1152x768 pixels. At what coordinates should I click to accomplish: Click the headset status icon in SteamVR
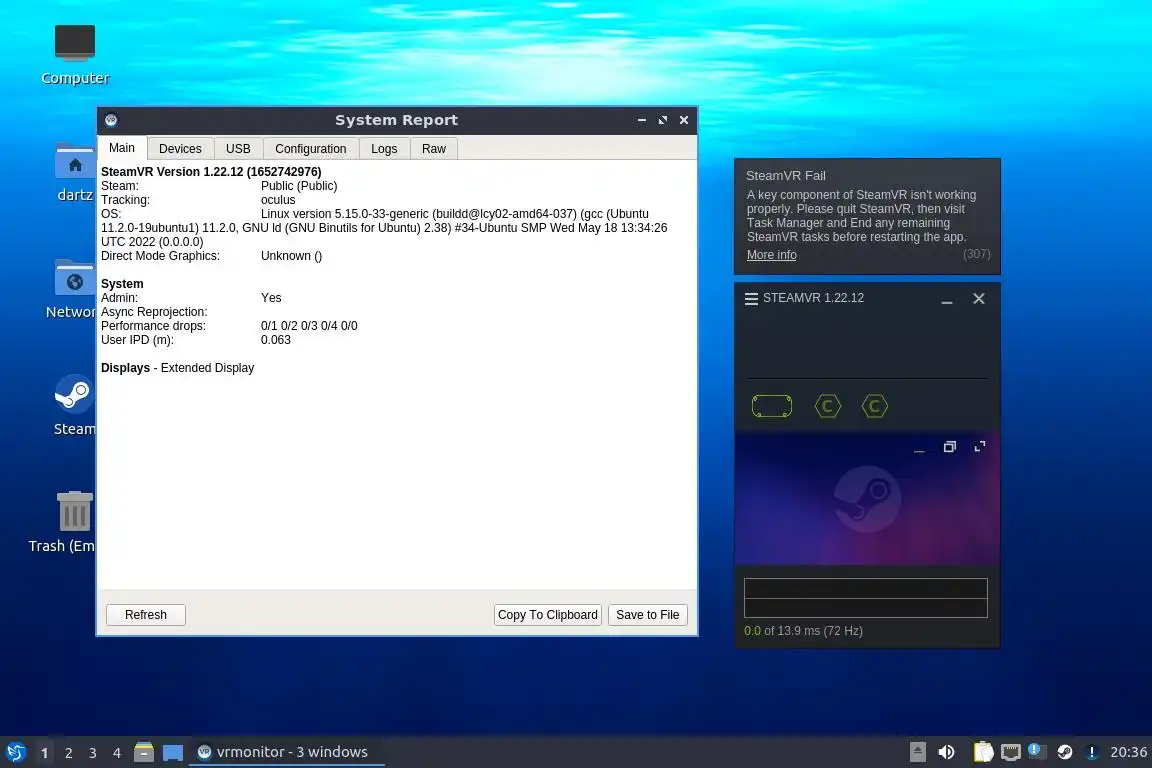[771, 406]
